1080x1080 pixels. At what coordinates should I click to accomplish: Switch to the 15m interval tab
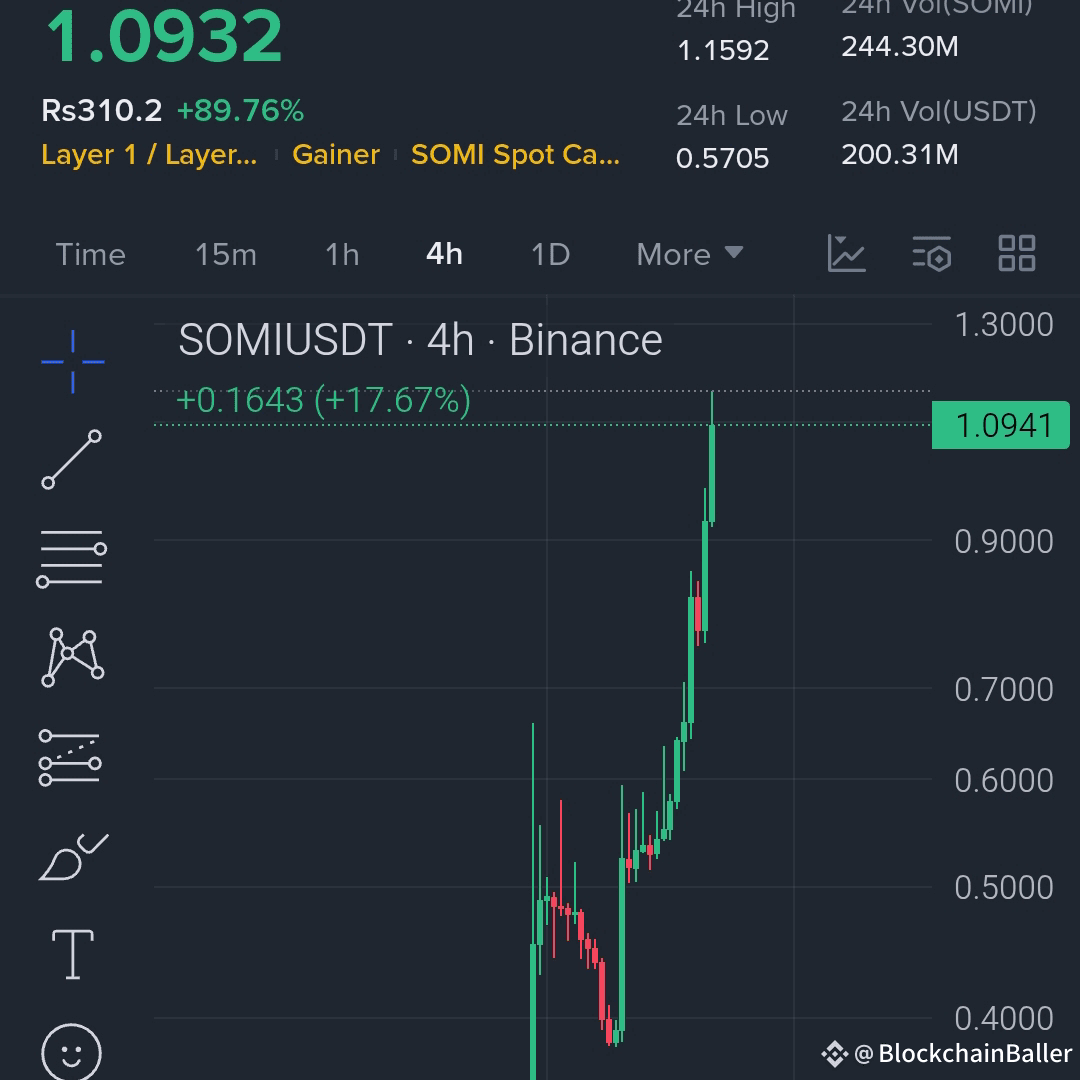[226, 255]
